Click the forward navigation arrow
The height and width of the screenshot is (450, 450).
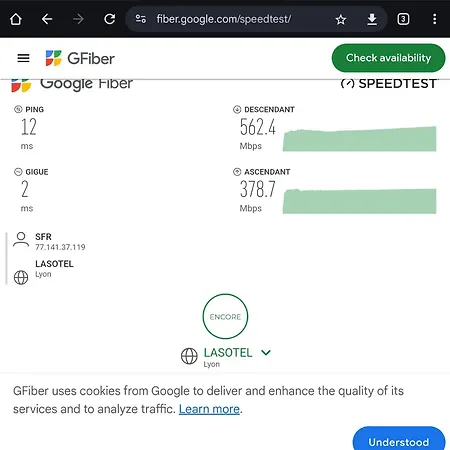(78, 19)
